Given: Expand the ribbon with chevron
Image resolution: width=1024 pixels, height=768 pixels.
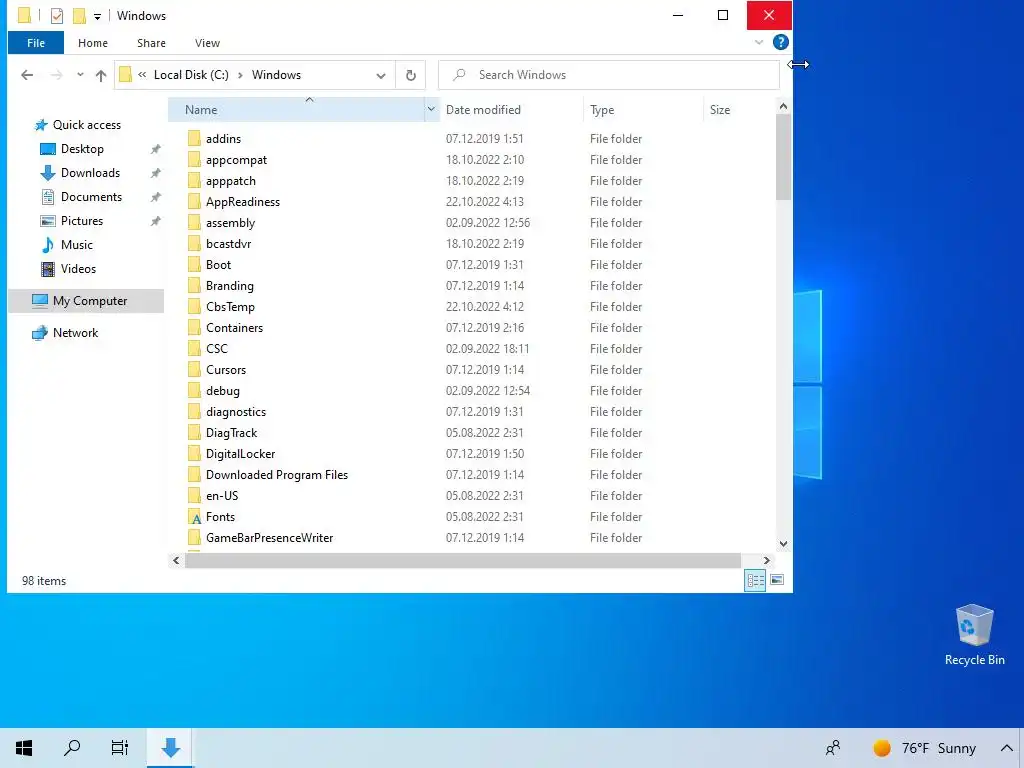Looking at the screenshot, I should pyautogui.click(x=759, y=42).
